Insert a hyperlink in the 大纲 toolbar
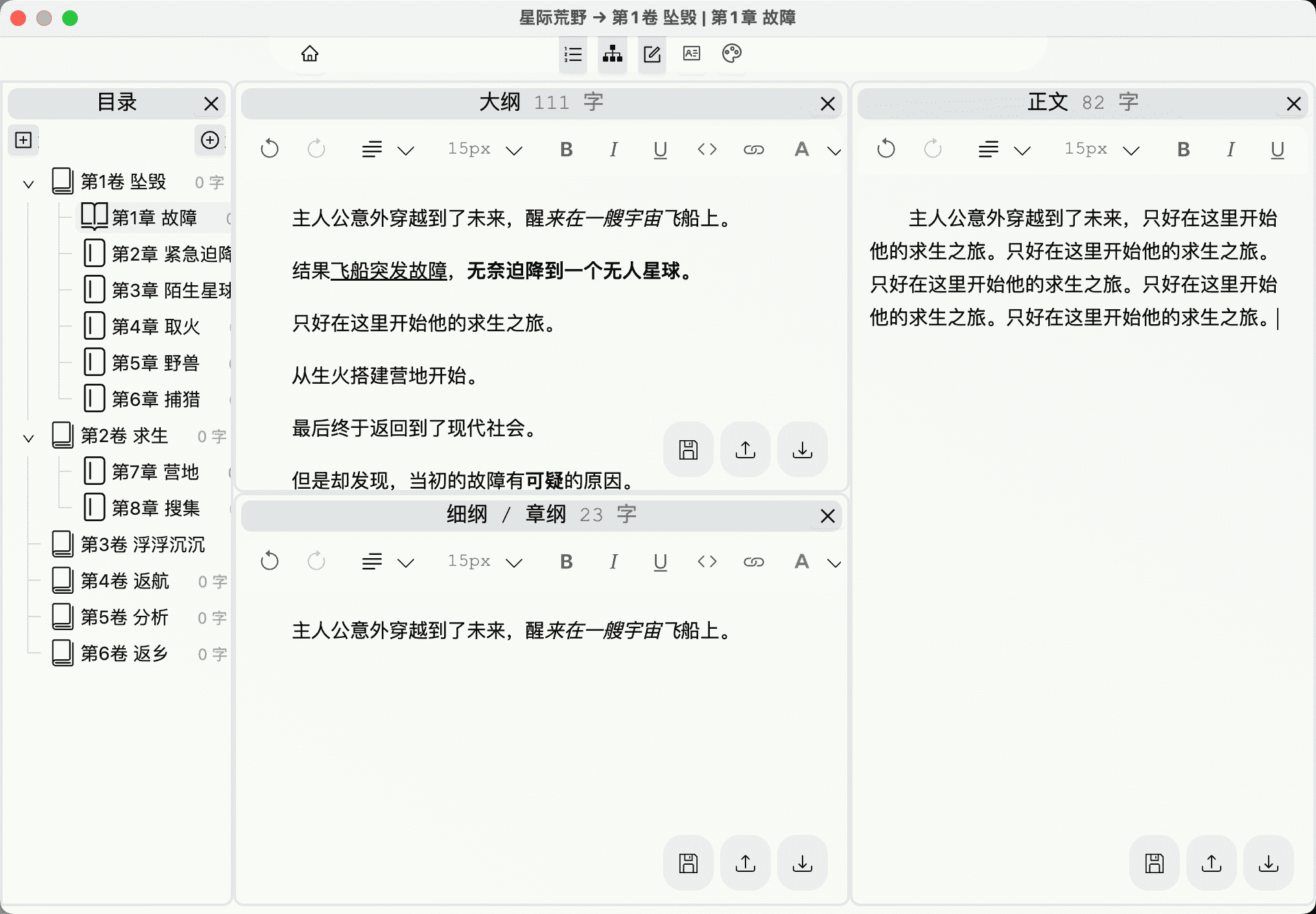 [754, 149]
